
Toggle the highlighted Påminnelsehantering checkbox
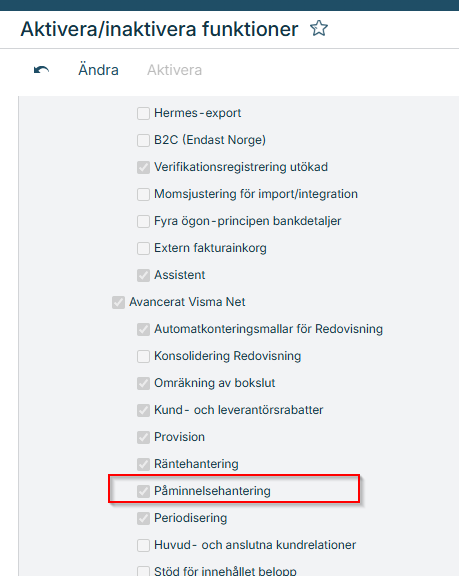143,491
